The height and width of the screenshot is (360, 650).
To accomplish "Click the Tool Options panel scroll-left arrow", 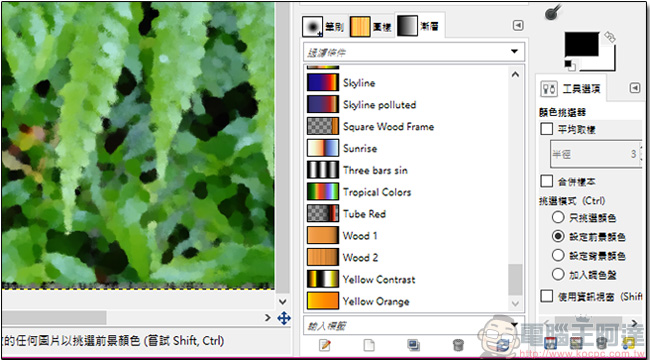I will pyautogui.click(x=546, y=323).
